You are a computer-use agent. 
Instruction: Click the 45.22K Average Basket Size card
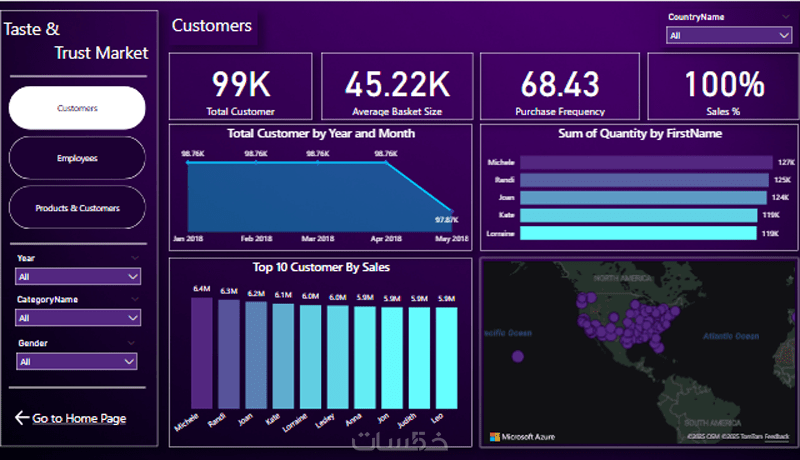[x=397, y=86]
